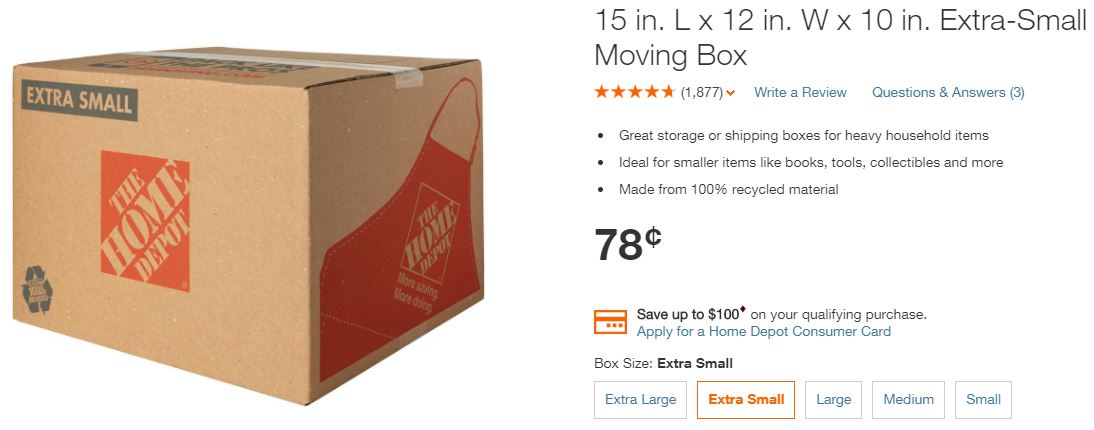Screen dimensions: 1094x430
Task: Click the Extra-Small Moving Box product title
Action: [x=839, y=37]
